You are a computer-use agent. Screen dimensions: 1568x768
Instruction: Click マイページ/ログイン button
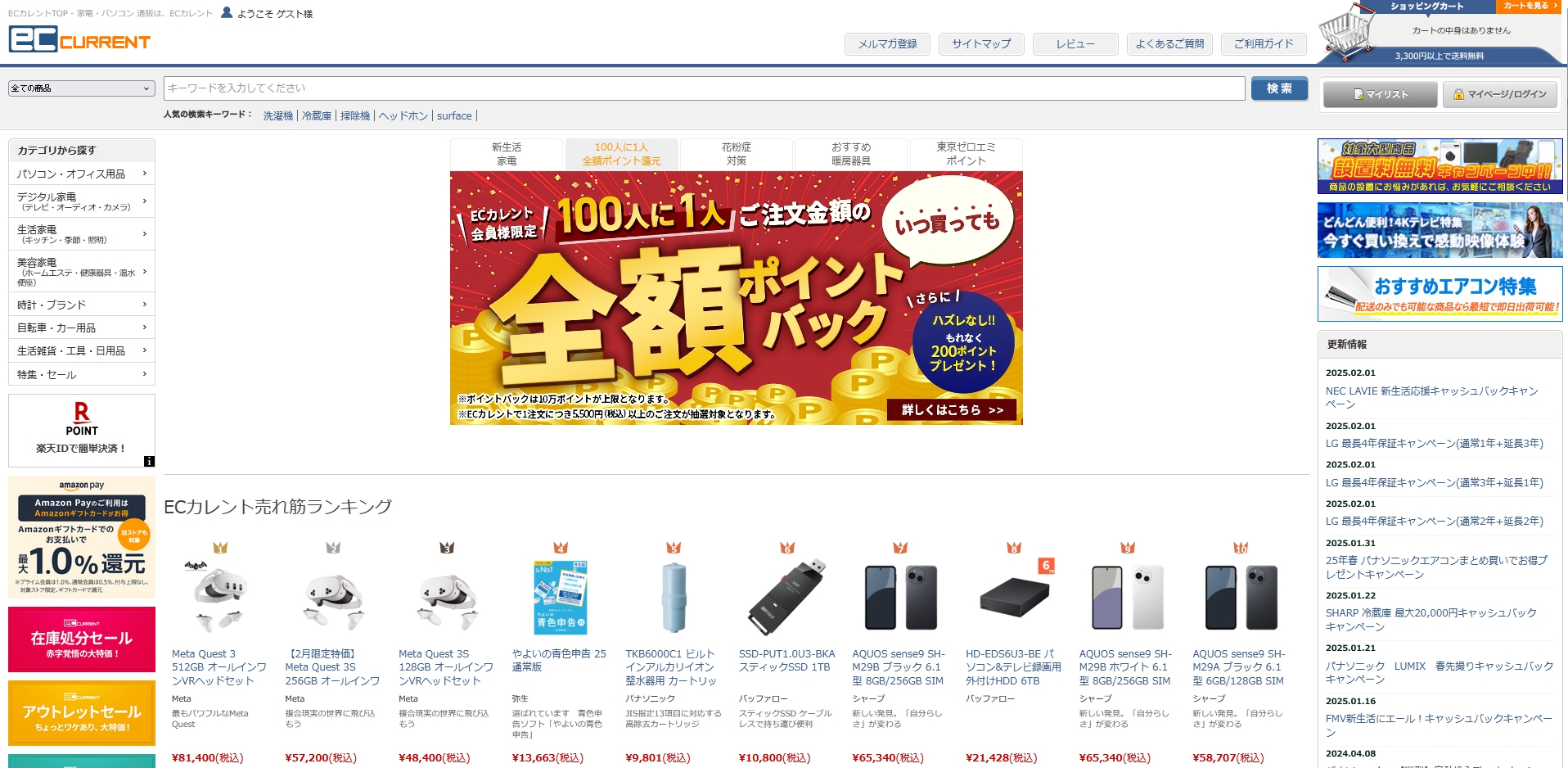[x=1499, y=94]
